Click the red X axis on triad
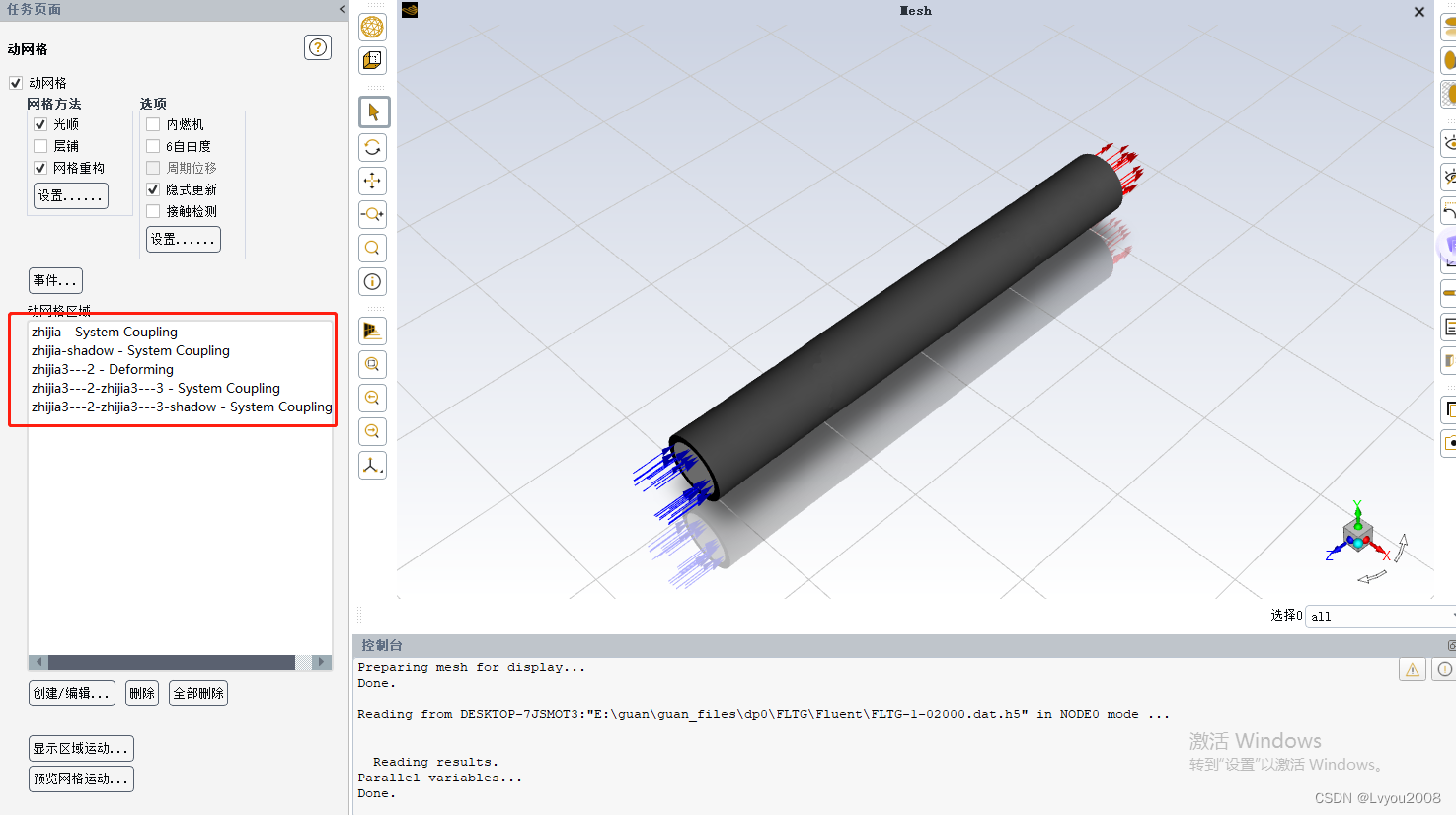1456x815 pixels. coord(1382,551)
